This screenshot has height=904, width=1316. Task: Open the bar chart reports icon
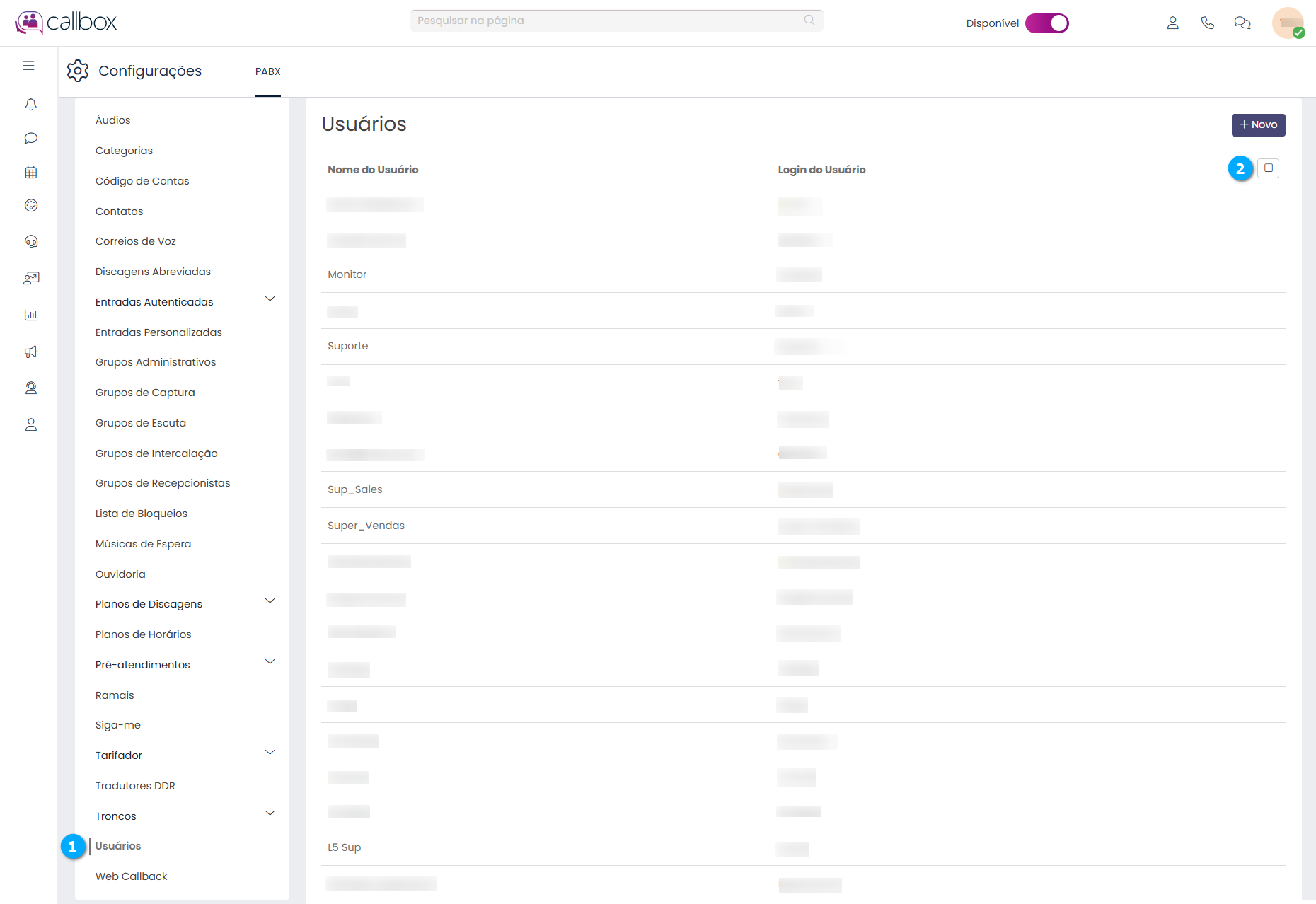click(x=30, y=315)
